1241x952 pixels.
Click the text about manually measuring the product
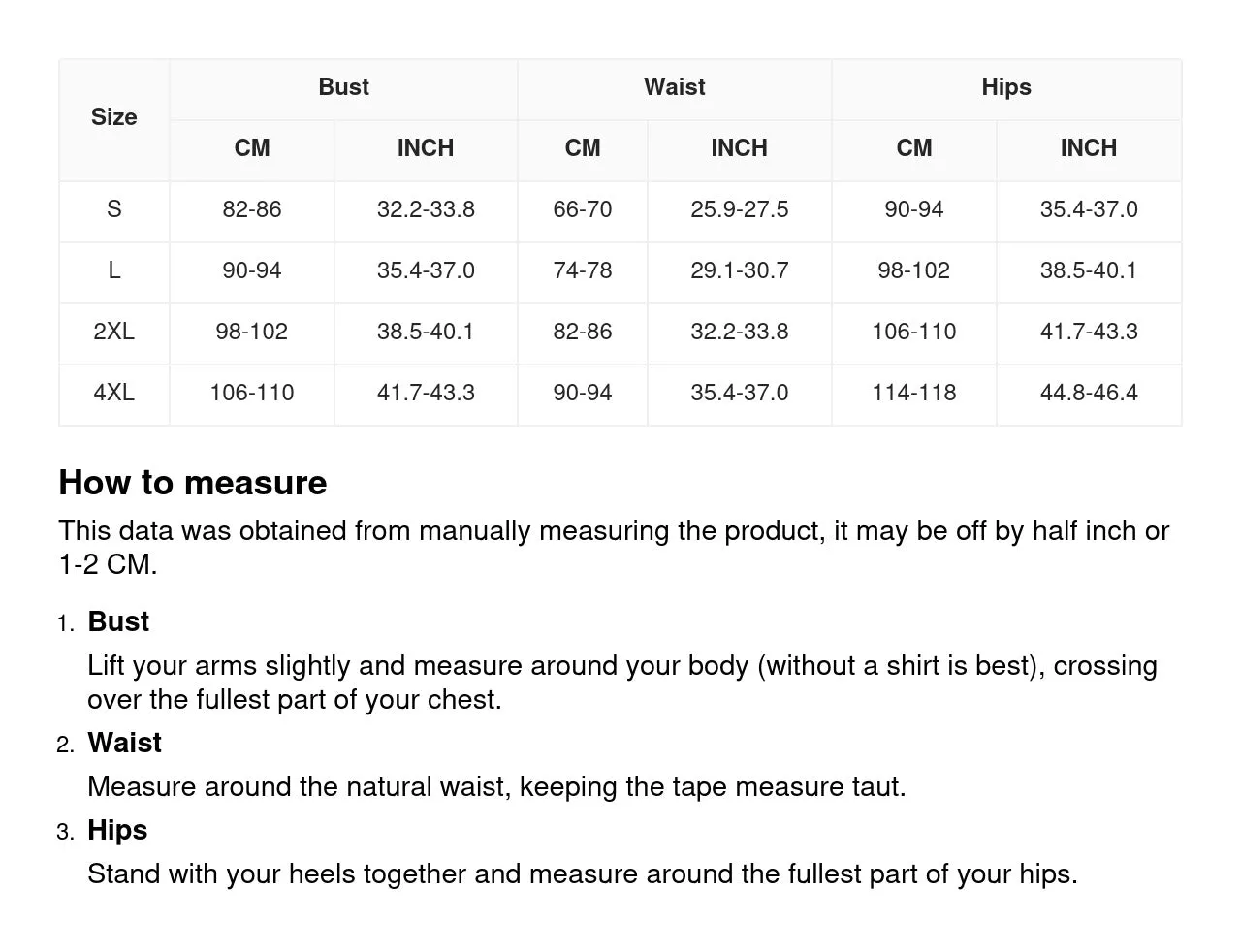click(x=614, y=548)
